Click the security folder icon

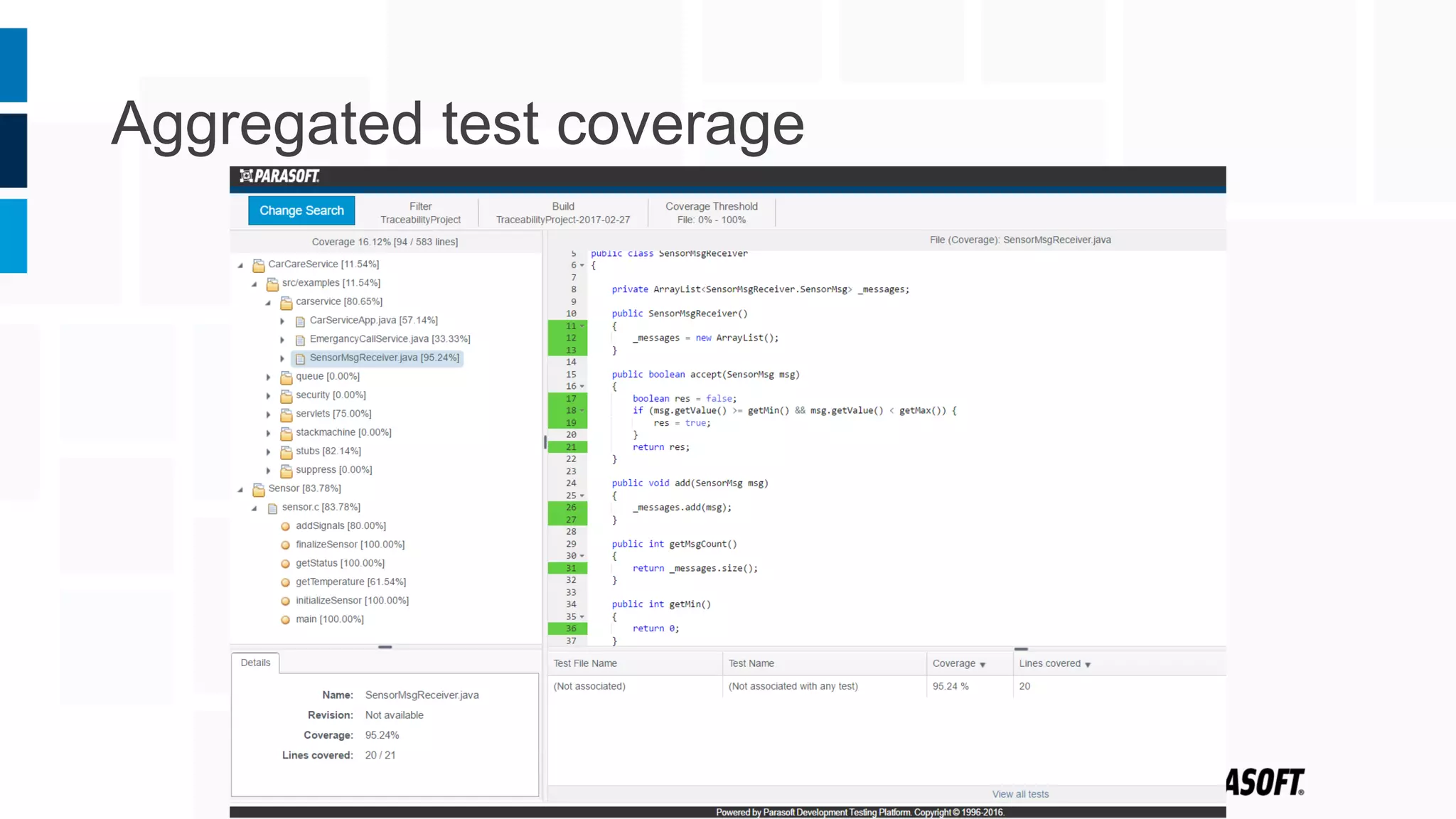[x=287, y=396]
